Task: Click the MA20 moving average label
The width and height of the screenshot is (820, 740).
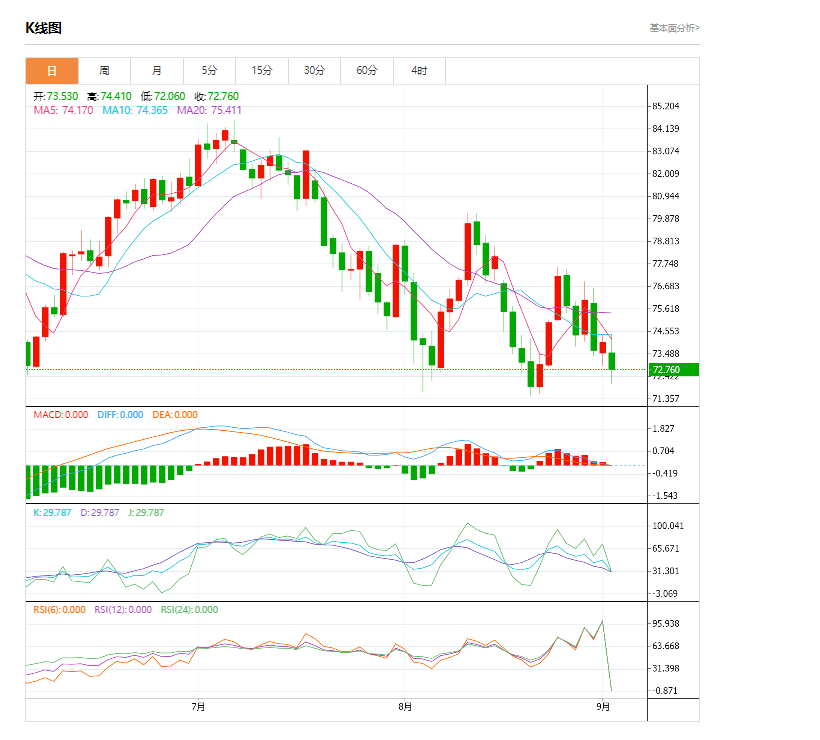Action: coord(209,110)
